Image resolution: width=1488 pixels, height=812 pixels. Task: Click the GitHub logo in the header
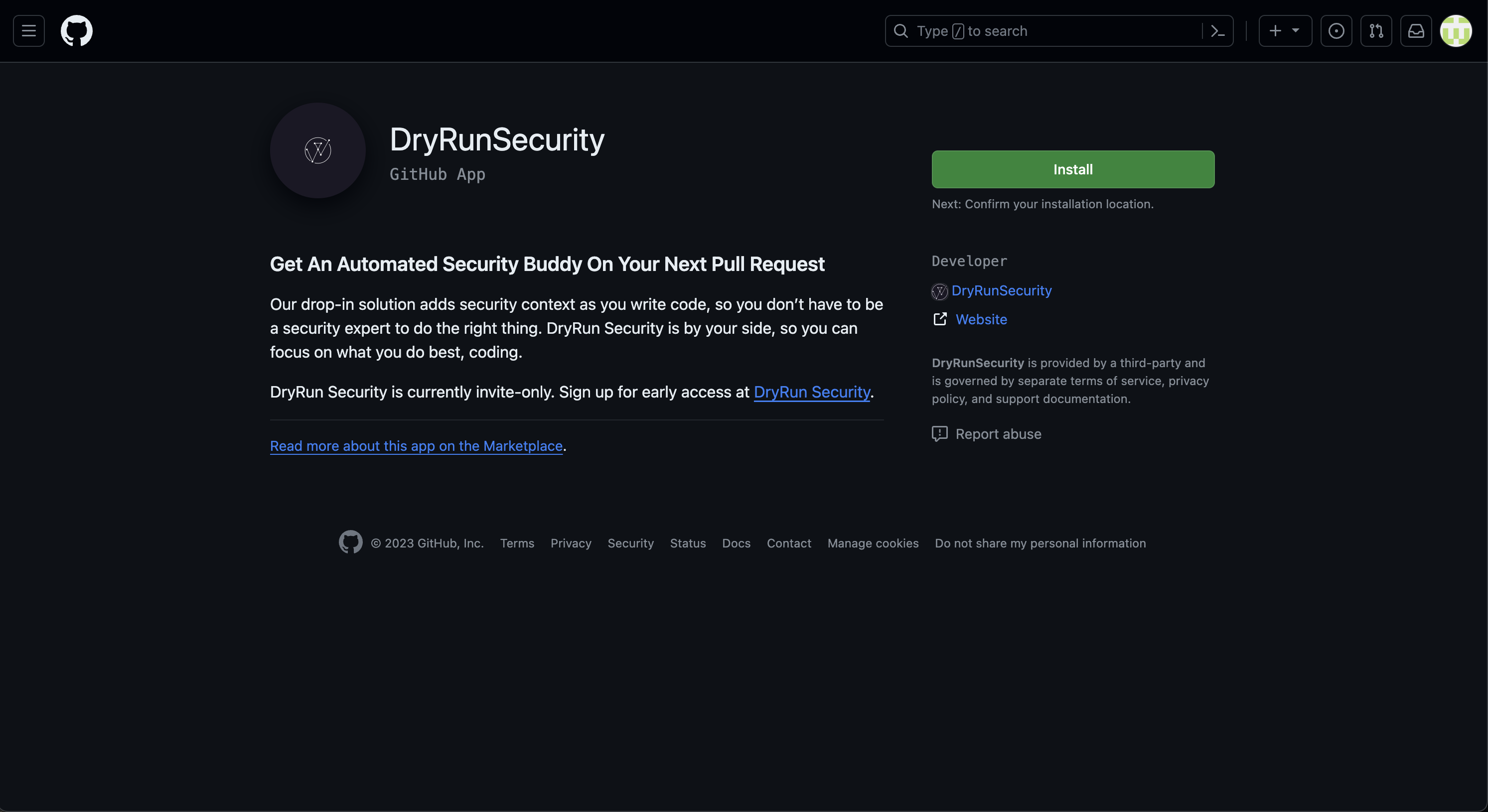click(76, 30)
